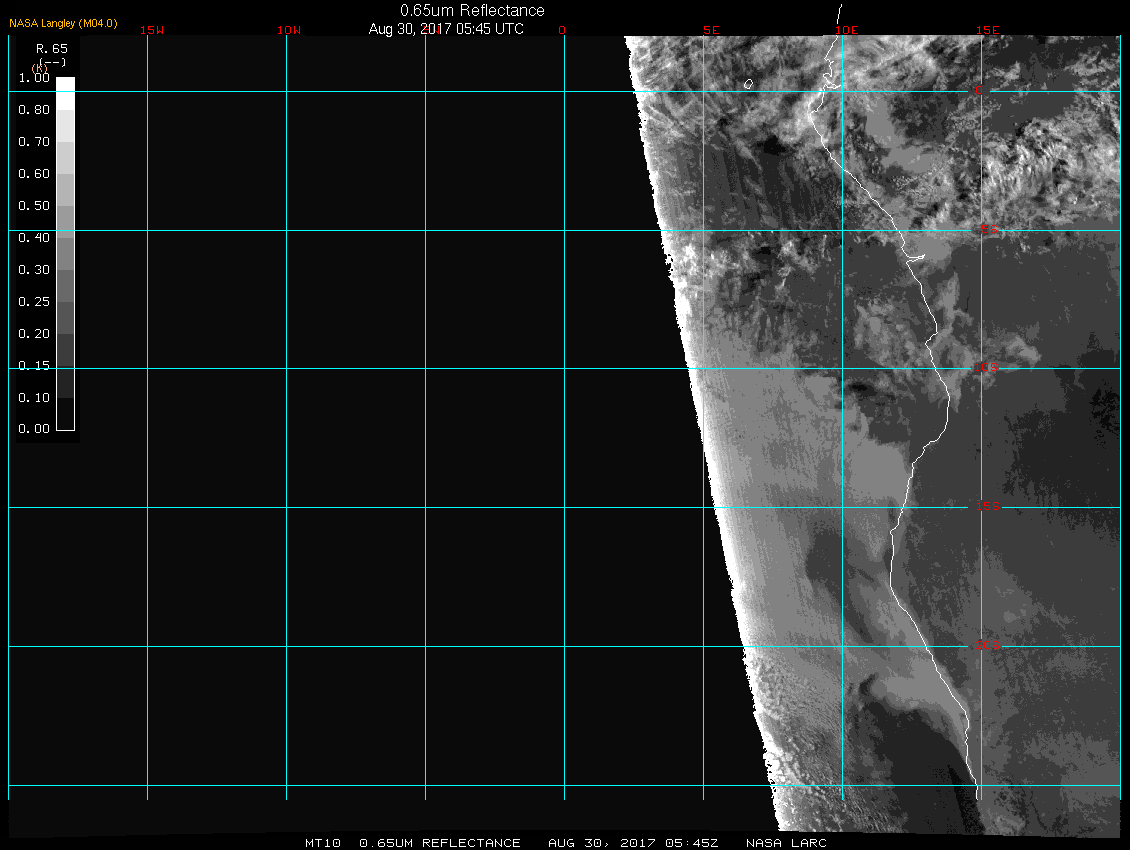1130x850 pixels.
Task: Click the '10E' longitude label
Action: (x=847, y=30)
